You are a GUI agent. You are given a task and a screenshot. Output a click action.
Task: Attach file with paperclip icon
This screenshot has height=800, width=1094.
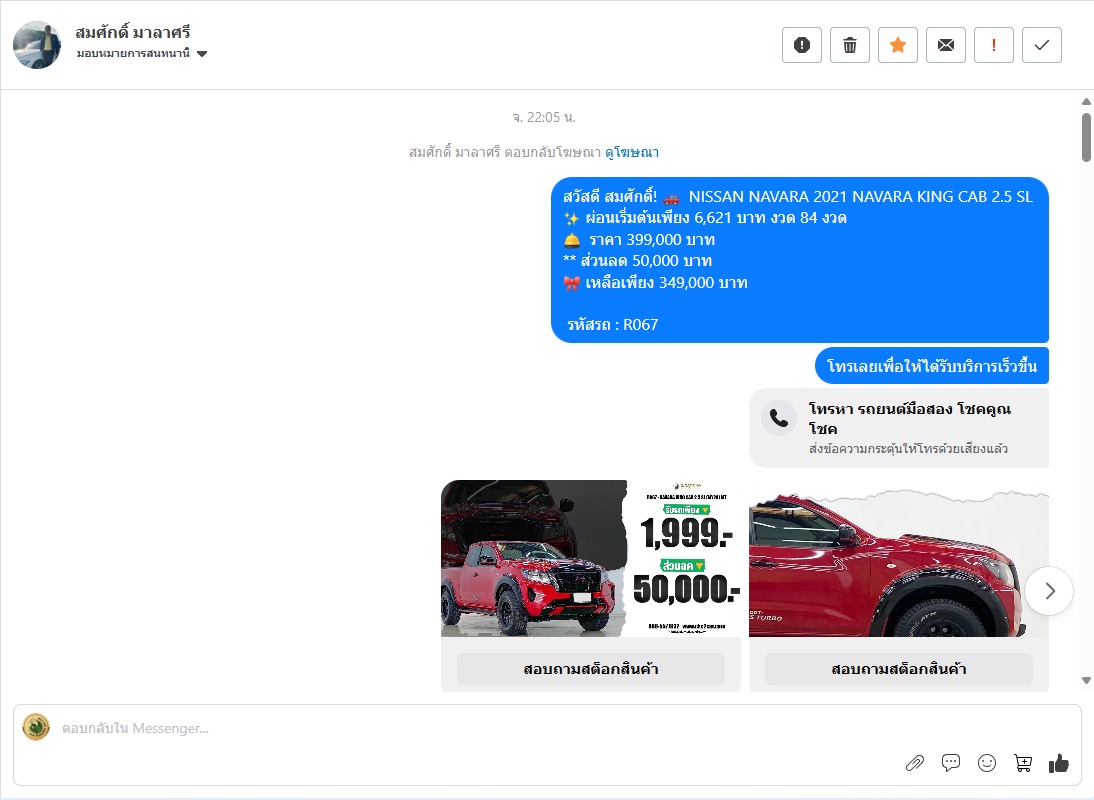tap(915, 764)
